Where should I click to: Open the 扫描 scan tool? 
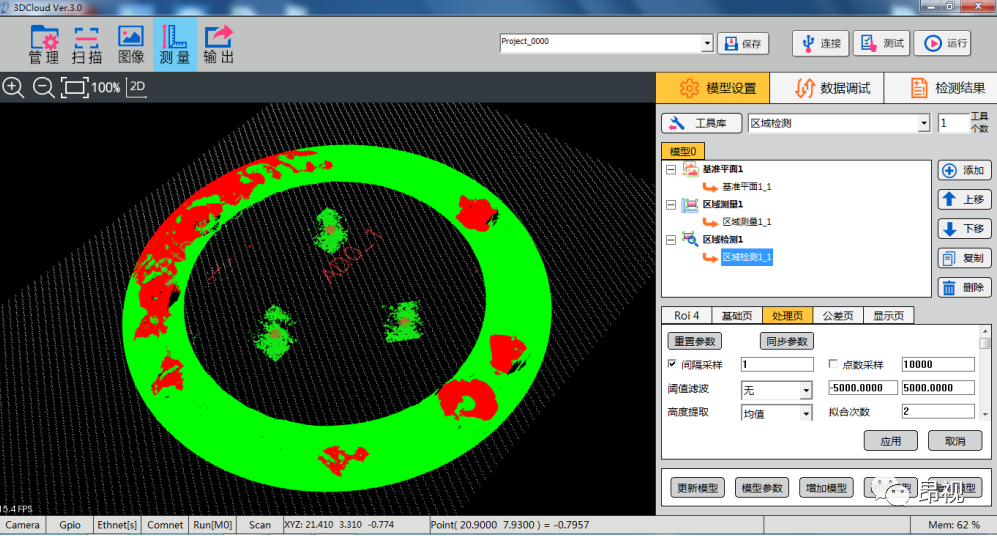pyautogui.click(x=86, y=45)
